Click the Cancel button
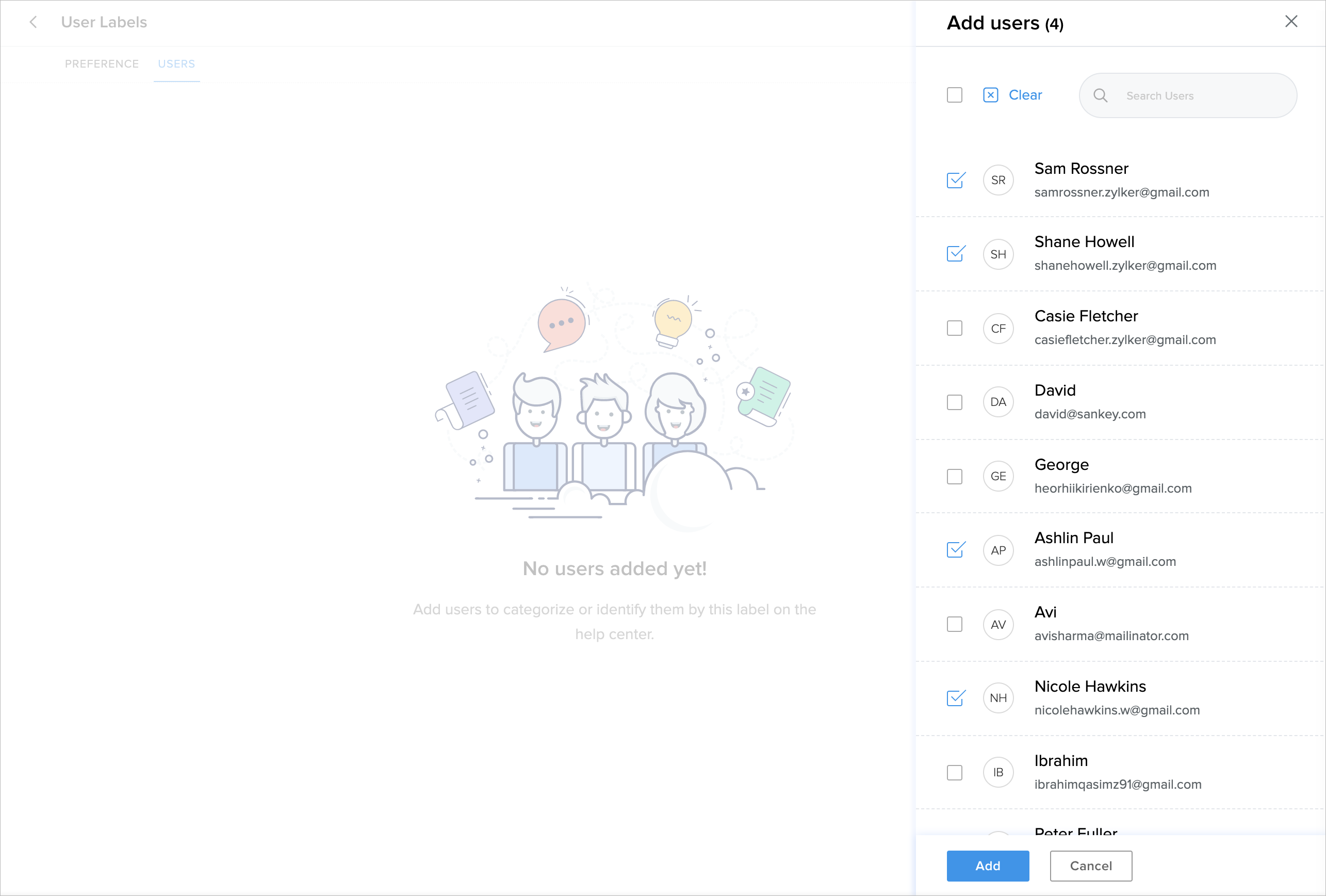The width and height of the screenshot is (1326, 896). (1090, 866)
